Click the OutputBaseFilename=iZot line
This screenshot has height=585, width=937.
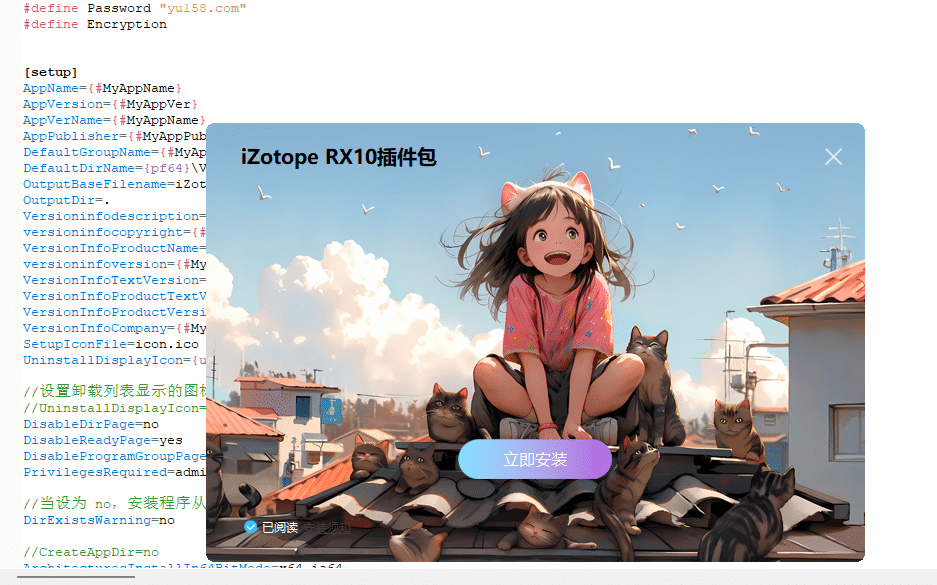[110, 184]
